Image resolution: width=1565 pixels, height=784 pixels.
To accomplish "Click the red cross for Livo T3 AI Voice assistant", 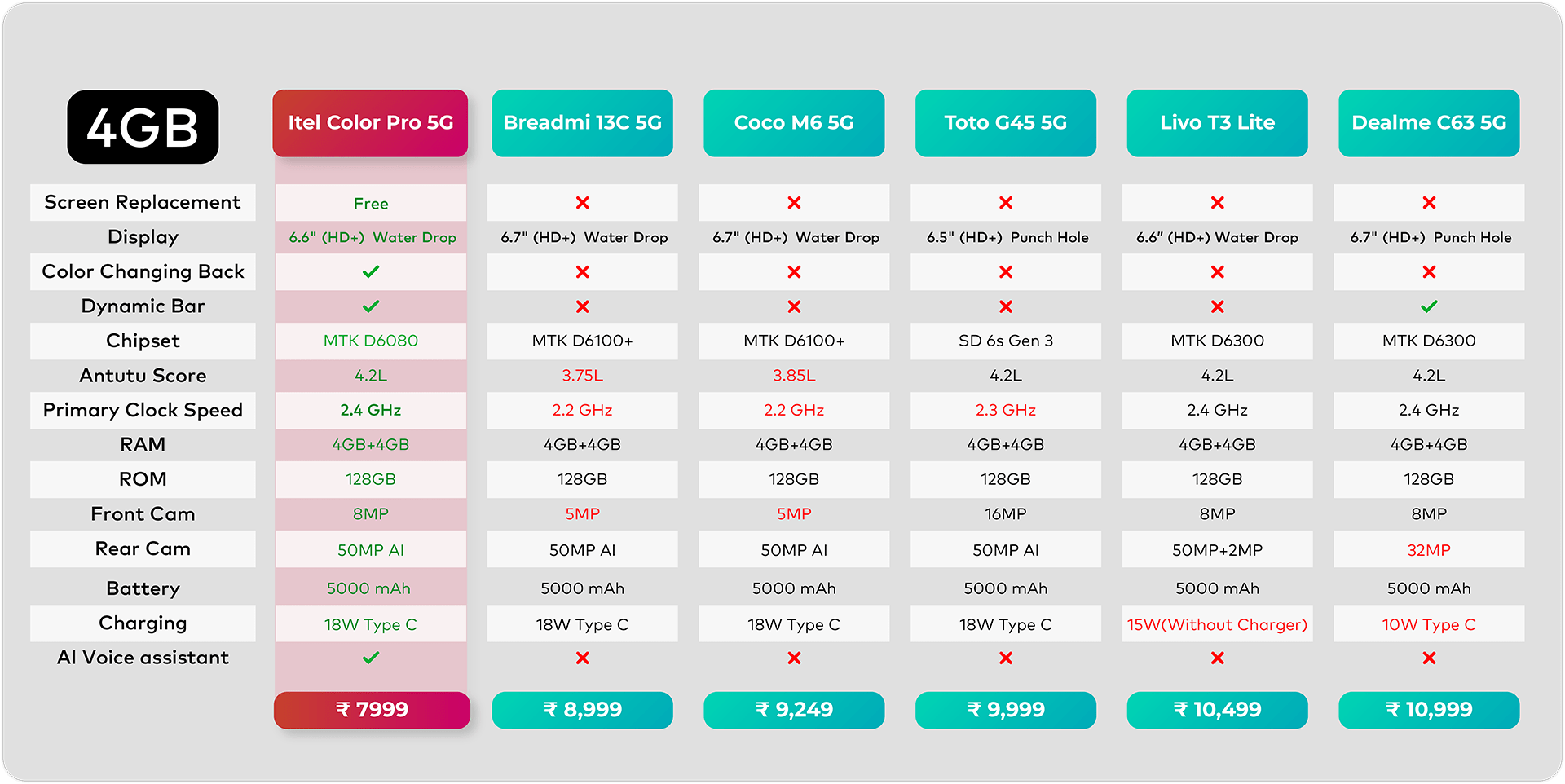I will (x=1217, y=658).
